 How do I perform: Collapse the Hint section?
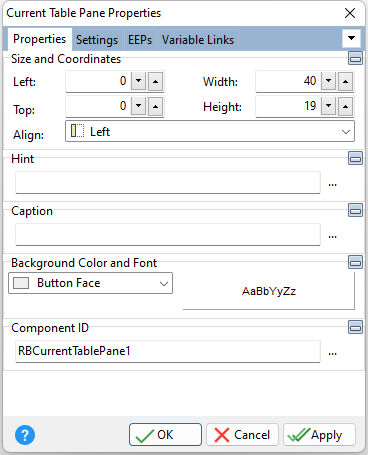coord(355,158)
